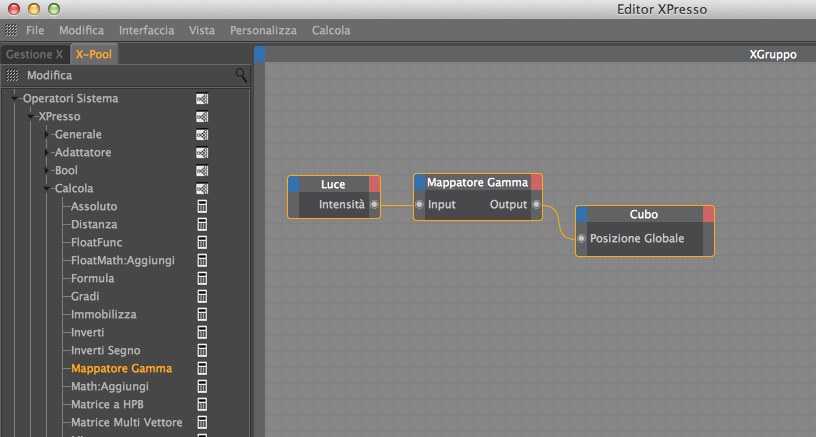This screenshot has height=437, width=816.
Task: Click the calculator icon next to Formula
Action: [x=202, y=278]
